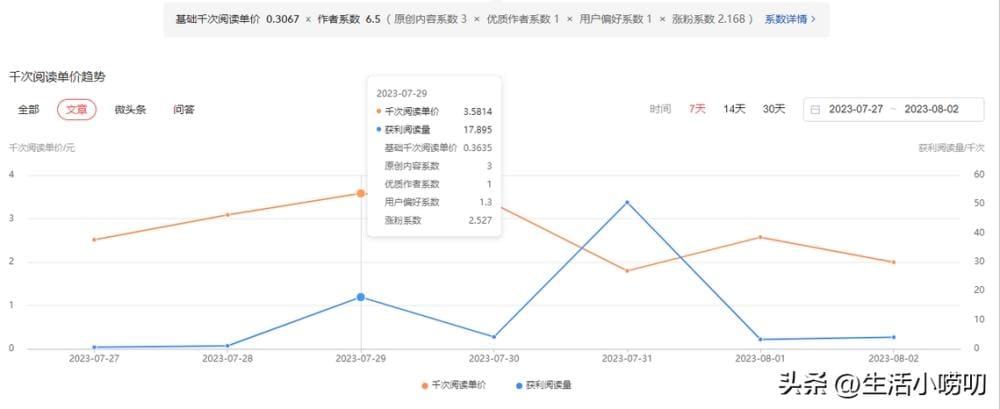Click the 获利阅读量/千次 axis title

[951, 147]
